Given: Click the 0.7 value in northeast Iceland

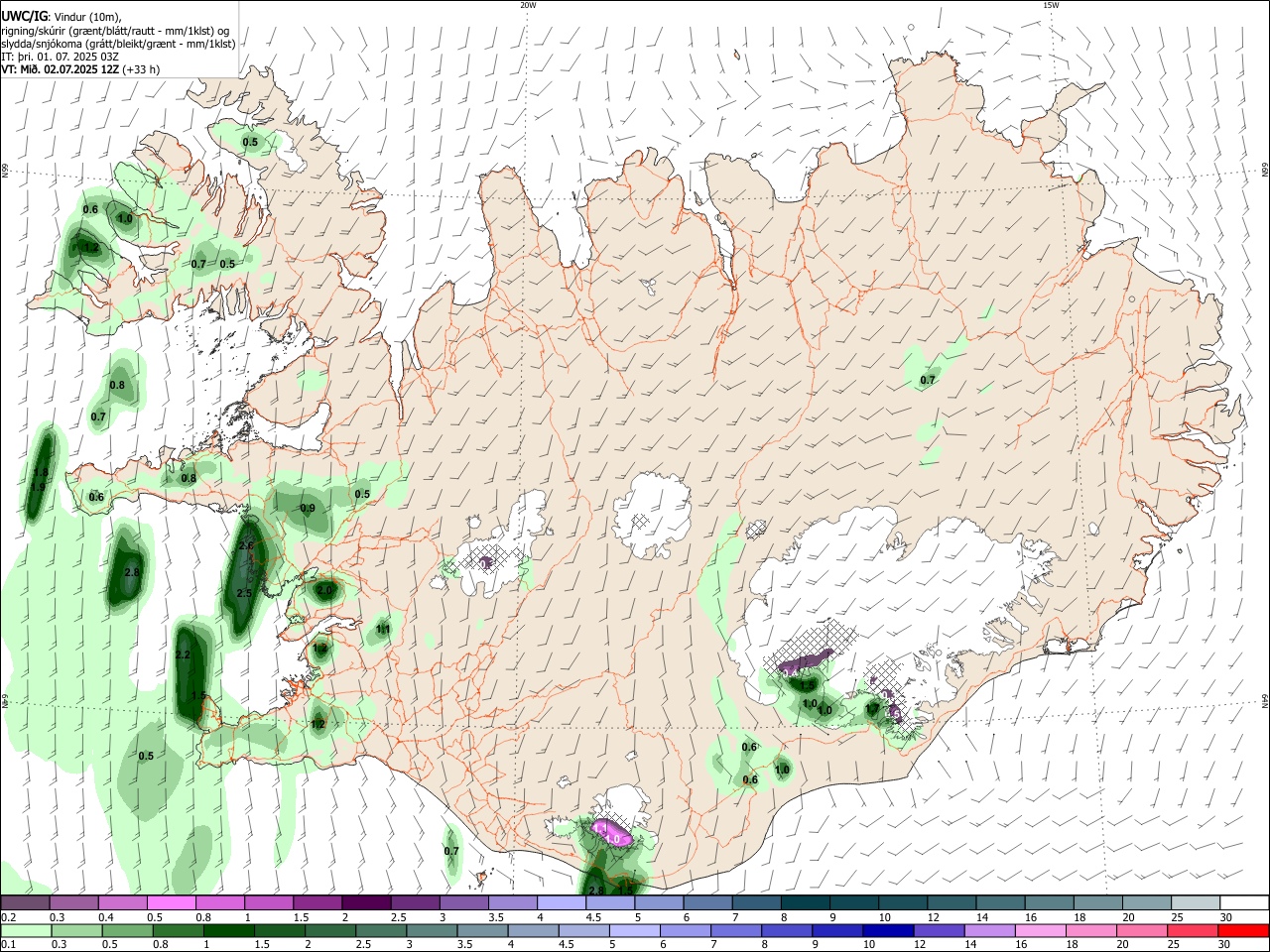Looking at the screenshot, I should point(928,380).
